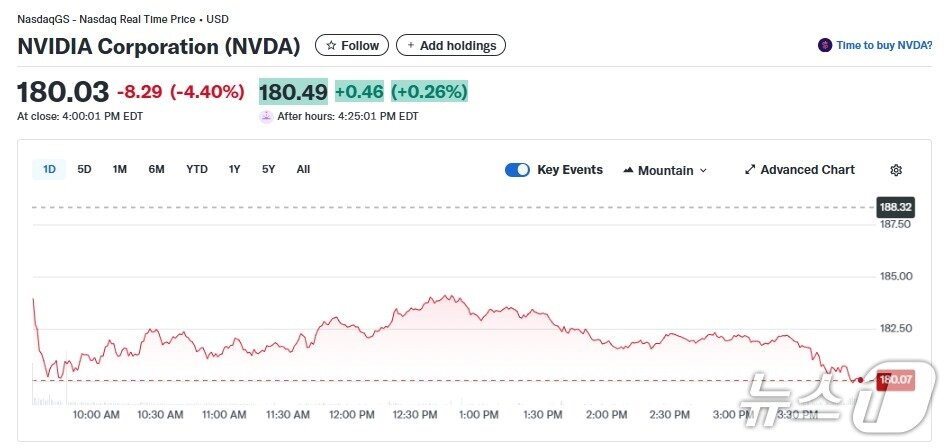Switch chart to YTD range
The height and width of the screenshot is (448, 951).
[197, 169]
